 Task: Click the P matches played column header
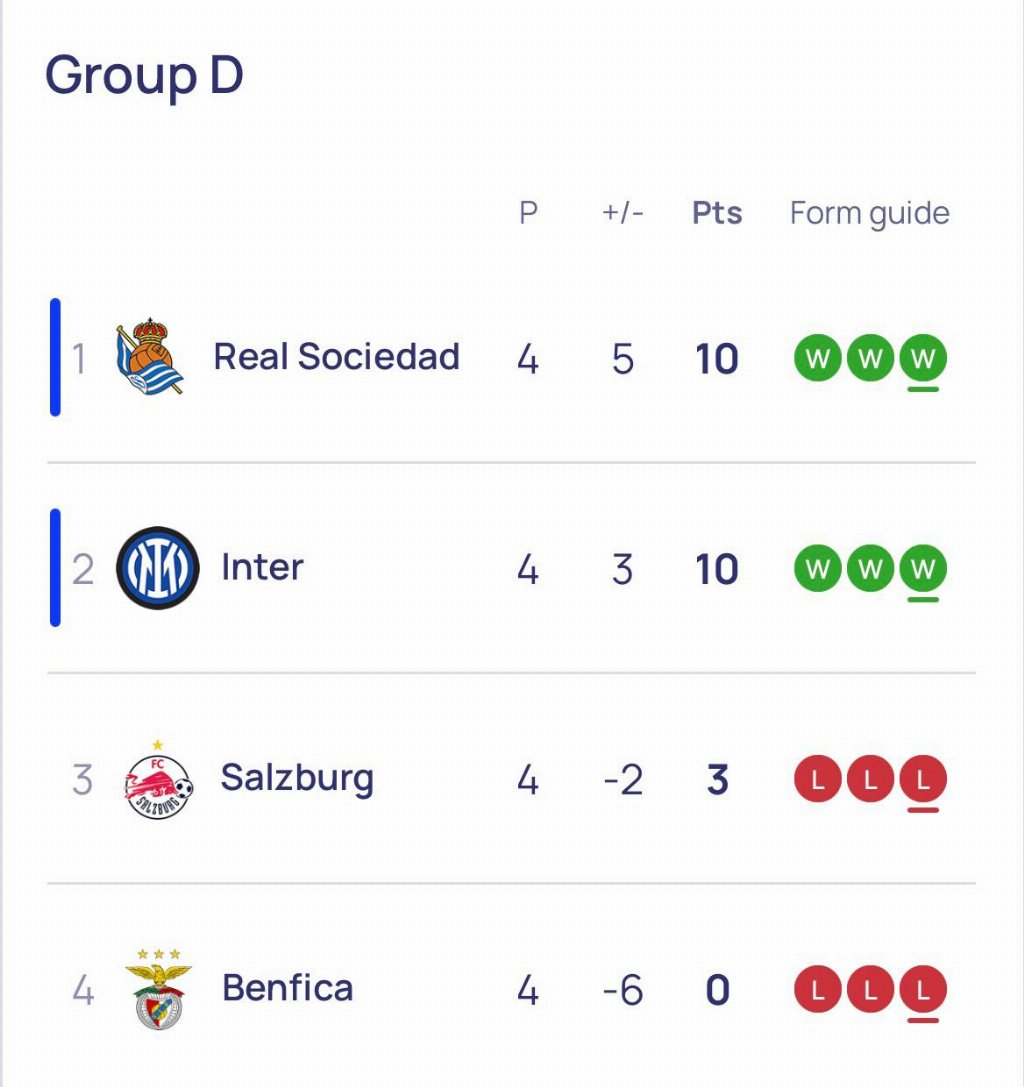tap(528, 213)
